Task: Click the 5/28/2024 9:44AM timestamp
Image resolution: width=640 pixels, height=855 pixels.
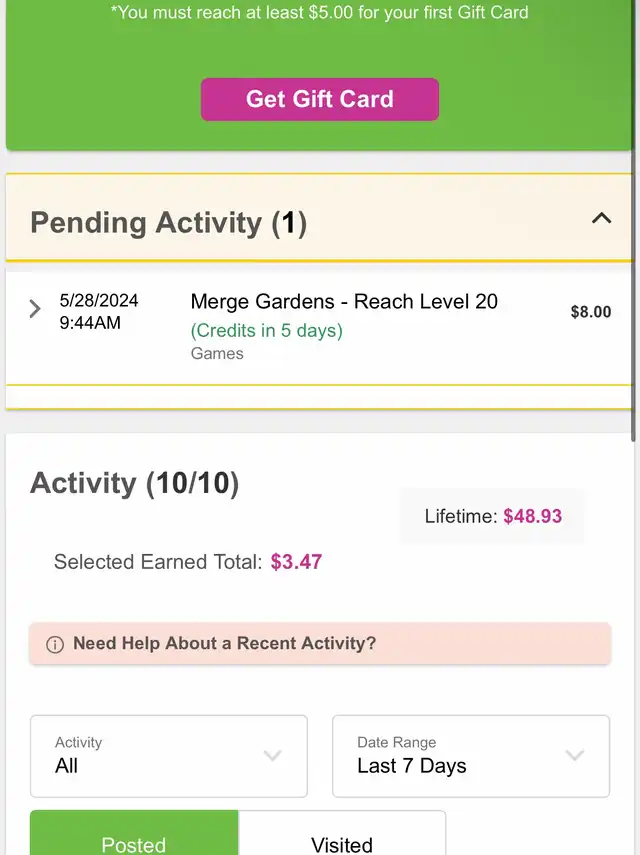Action: click(x=99, y=311)
